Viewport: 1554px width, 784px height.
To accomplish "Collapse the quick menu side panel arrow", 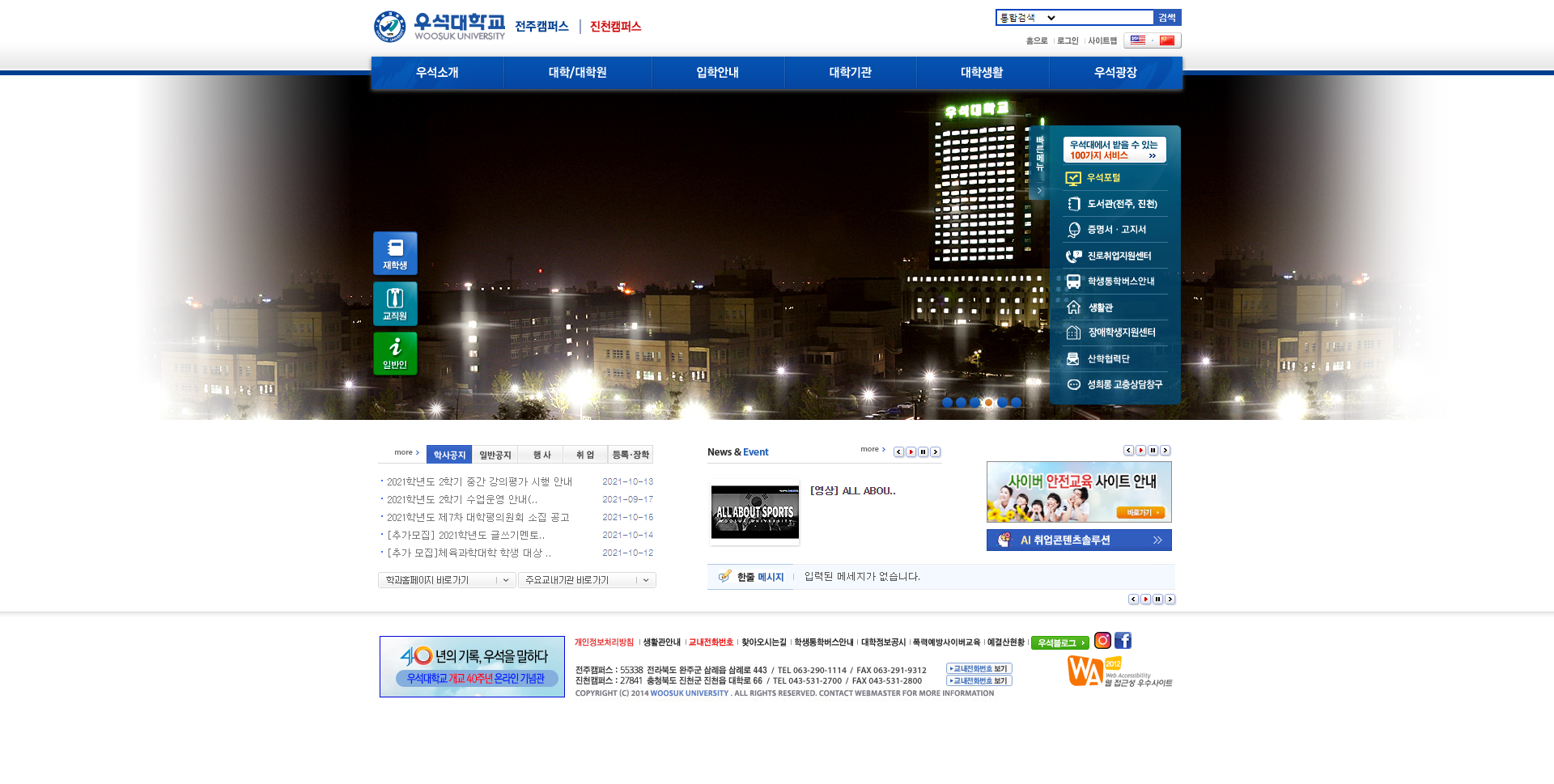I will [1039, 191].
